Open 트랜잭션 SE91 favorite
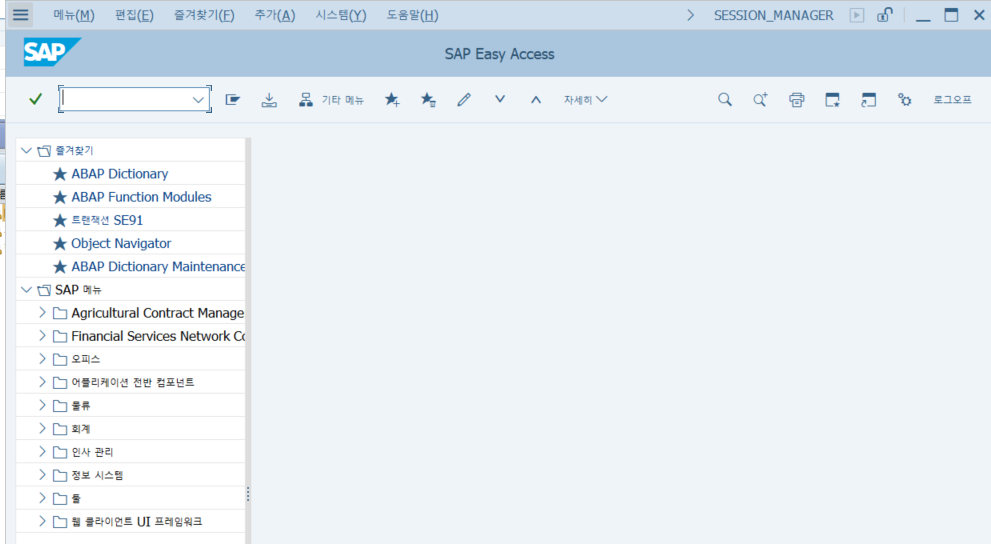This screenshot has width=991, height=544. click(107, 220)
